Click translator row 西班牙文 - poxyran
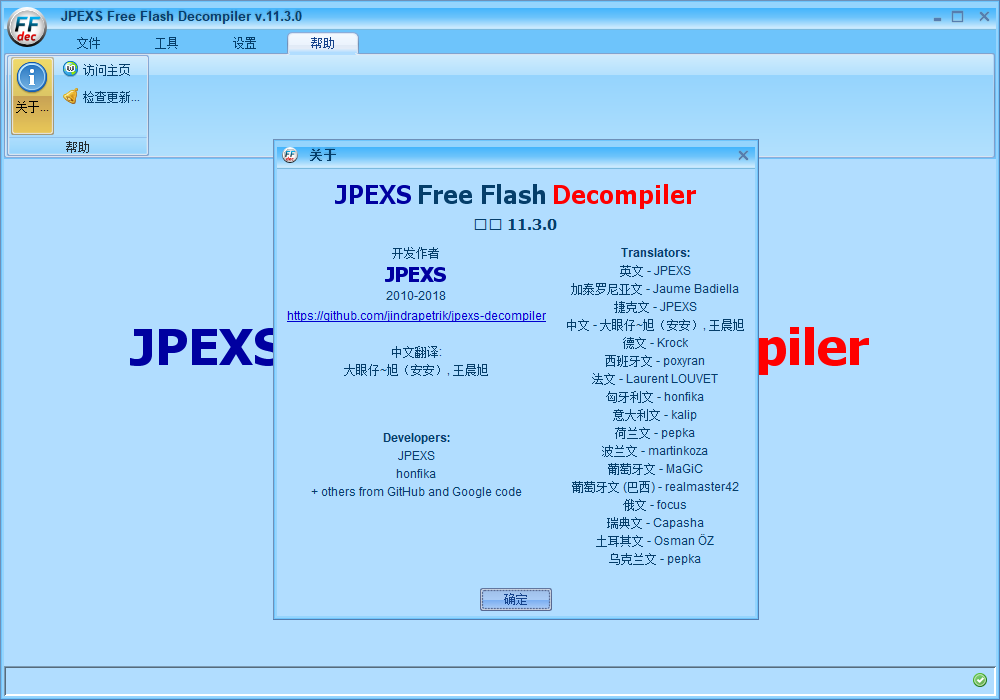The image size is (1000, 700). click(655, 361)
